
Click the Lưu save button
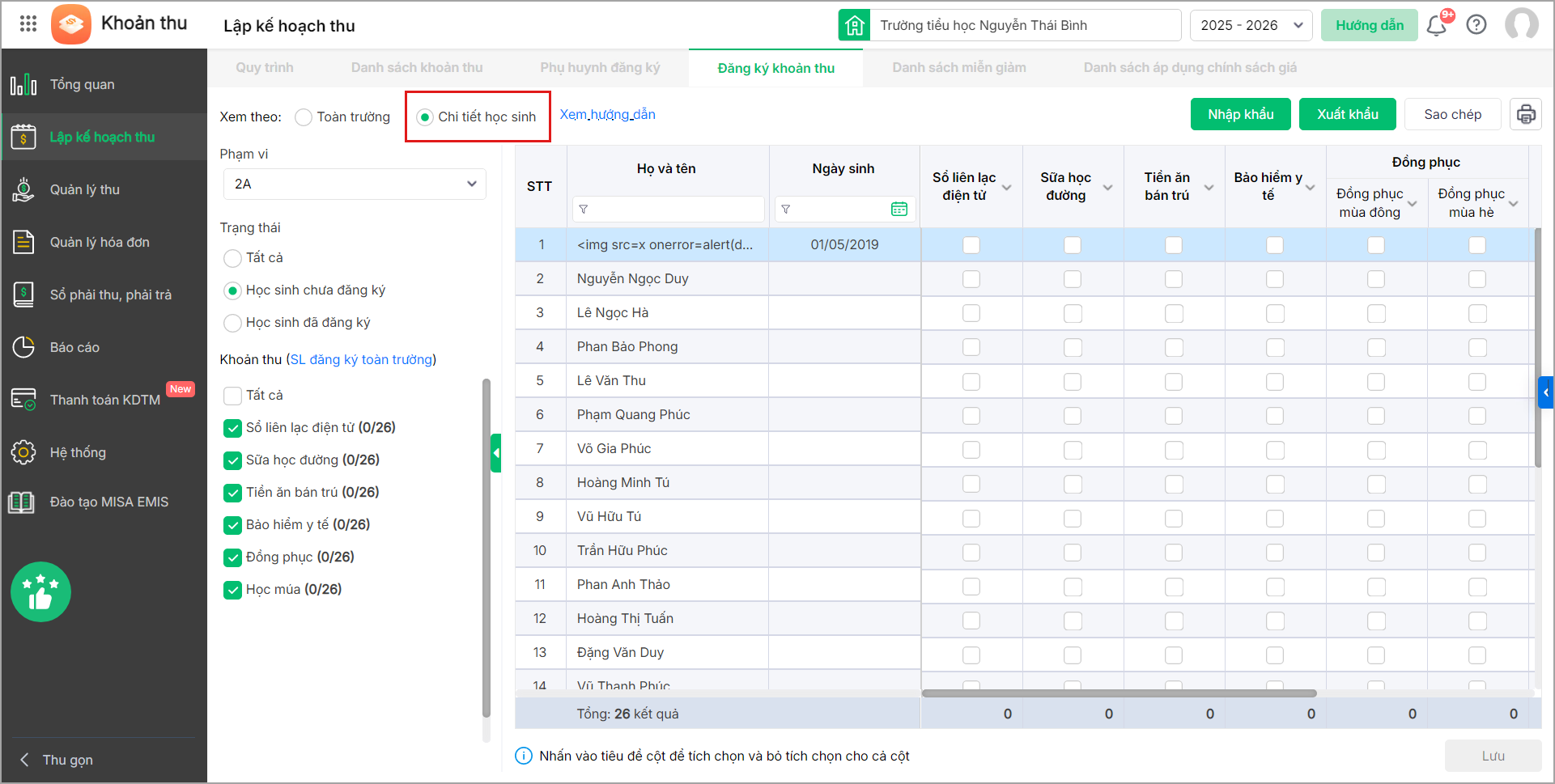pos(1493,756)
